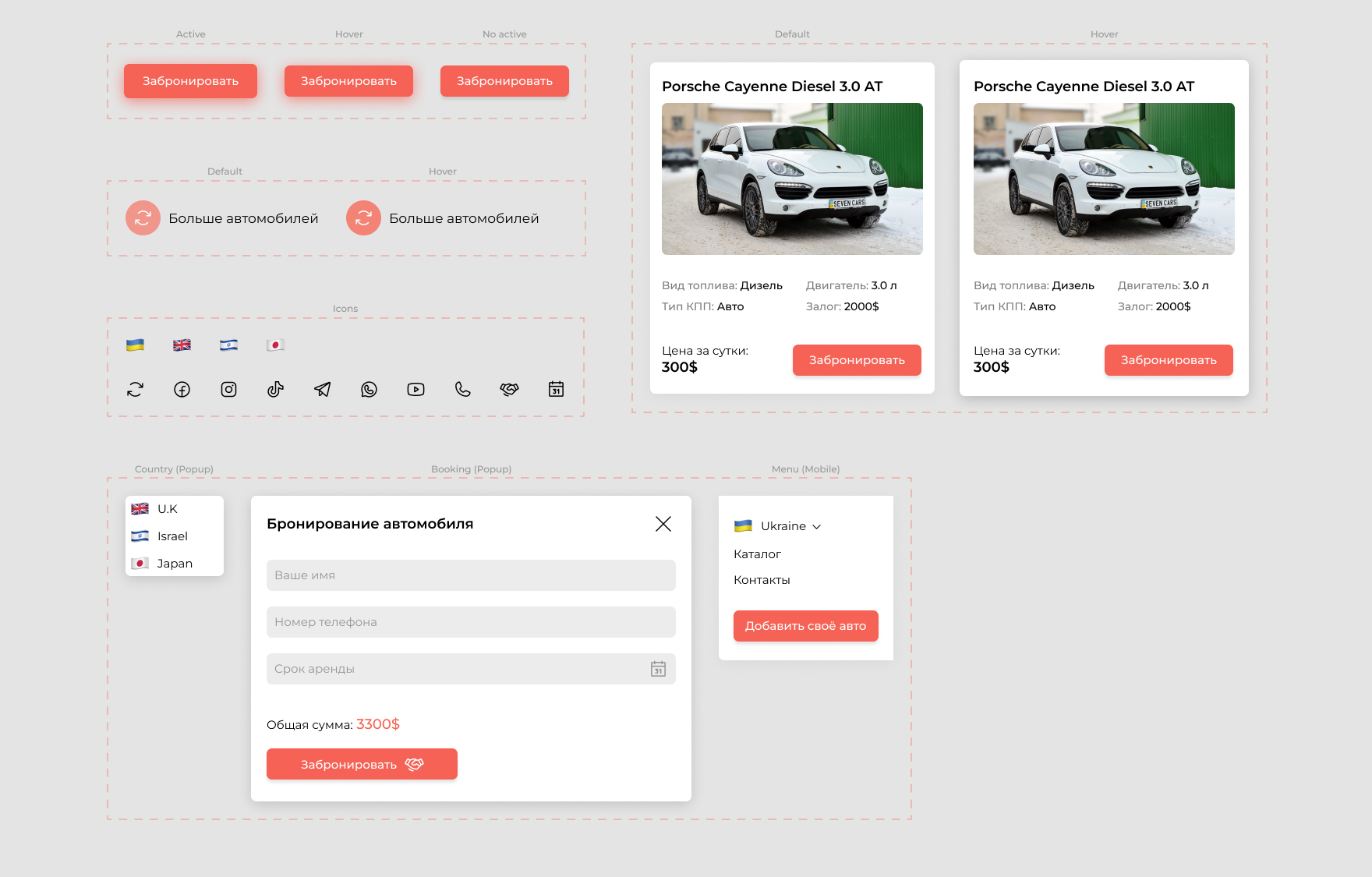The width and height of the screenshot is (1372, 877).
Task: Click car photo on Default card
Action: [x=792, y=179]
